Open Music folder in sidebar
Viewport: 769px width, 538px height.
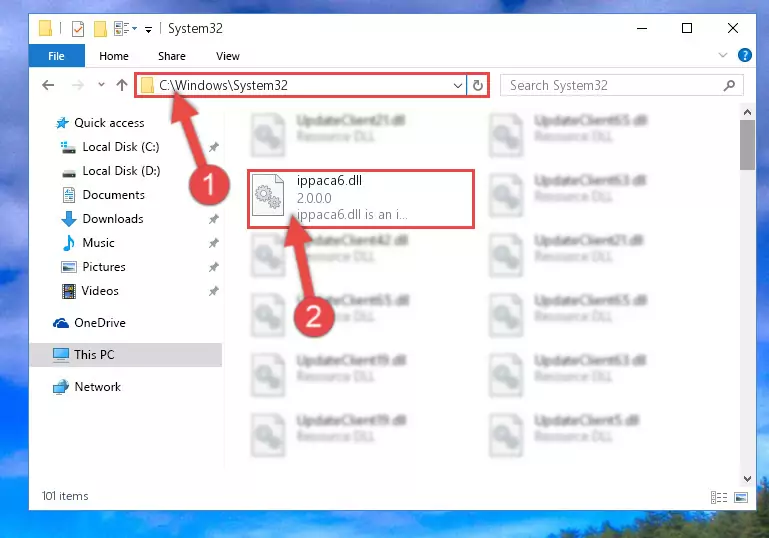tap(98, 243)
